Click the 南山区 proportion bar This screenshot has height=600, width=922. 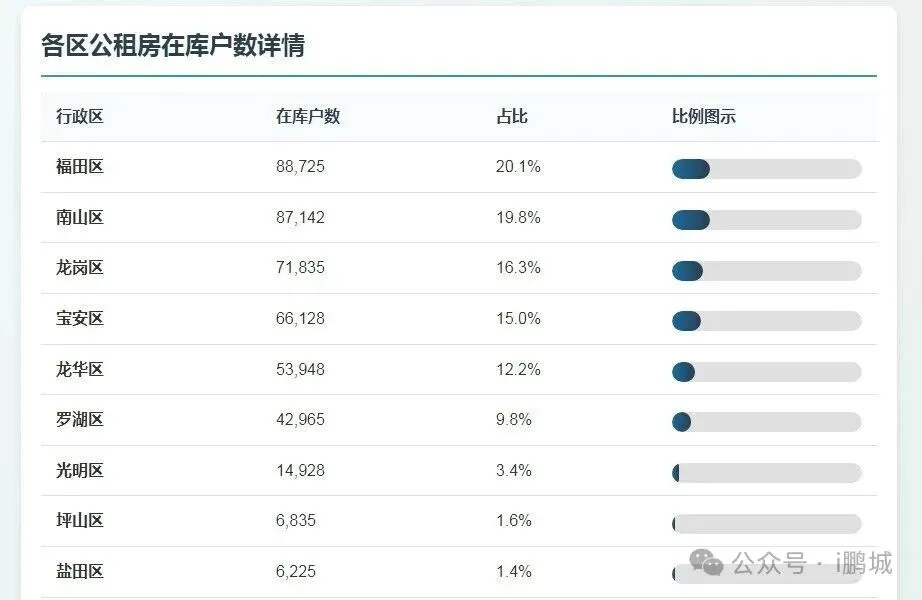767,220
